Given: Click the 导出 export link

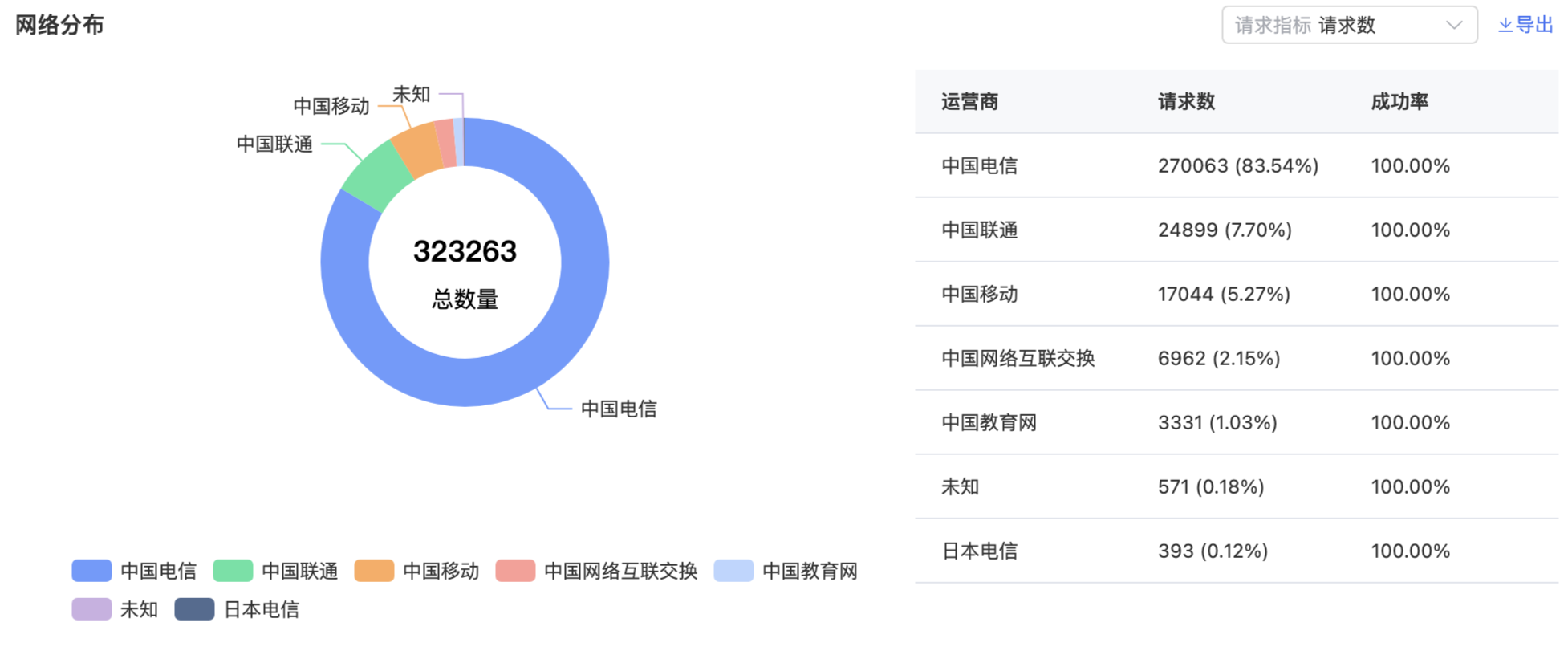Looking at the screenshot, I should 1534,26.
